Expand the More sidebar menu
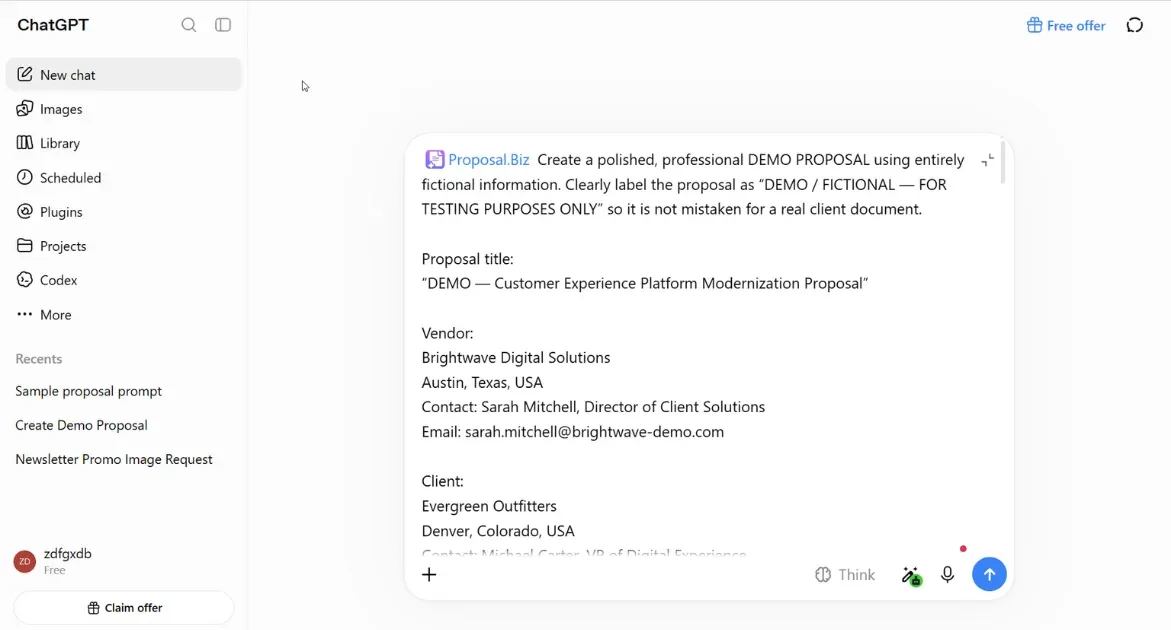Image resolution: width=1171 pixels, height=630 pixels. (124, 315)
